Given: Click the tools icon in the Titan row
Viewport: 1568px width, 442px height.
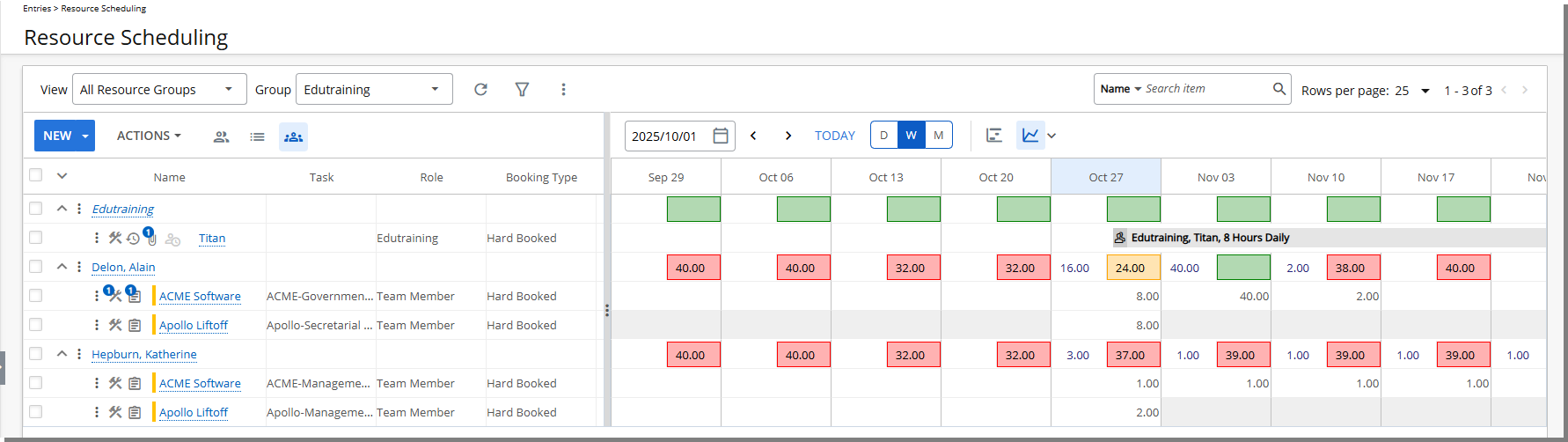Looking at the screenshot, I should pyautogui.click(x=114, y=238).
